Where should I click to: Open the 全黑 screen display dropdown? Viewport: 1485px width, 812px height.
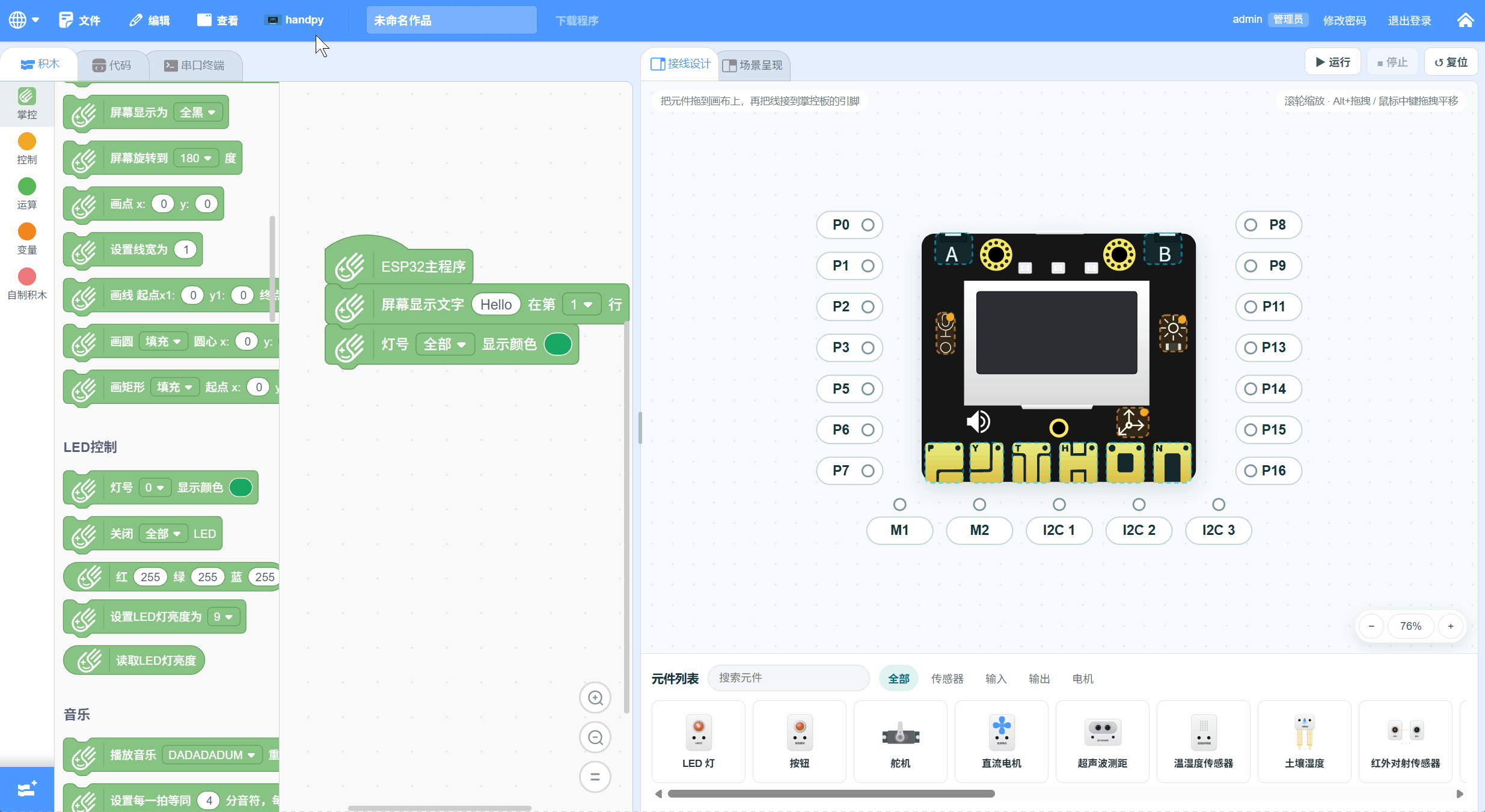pos(198,112)
